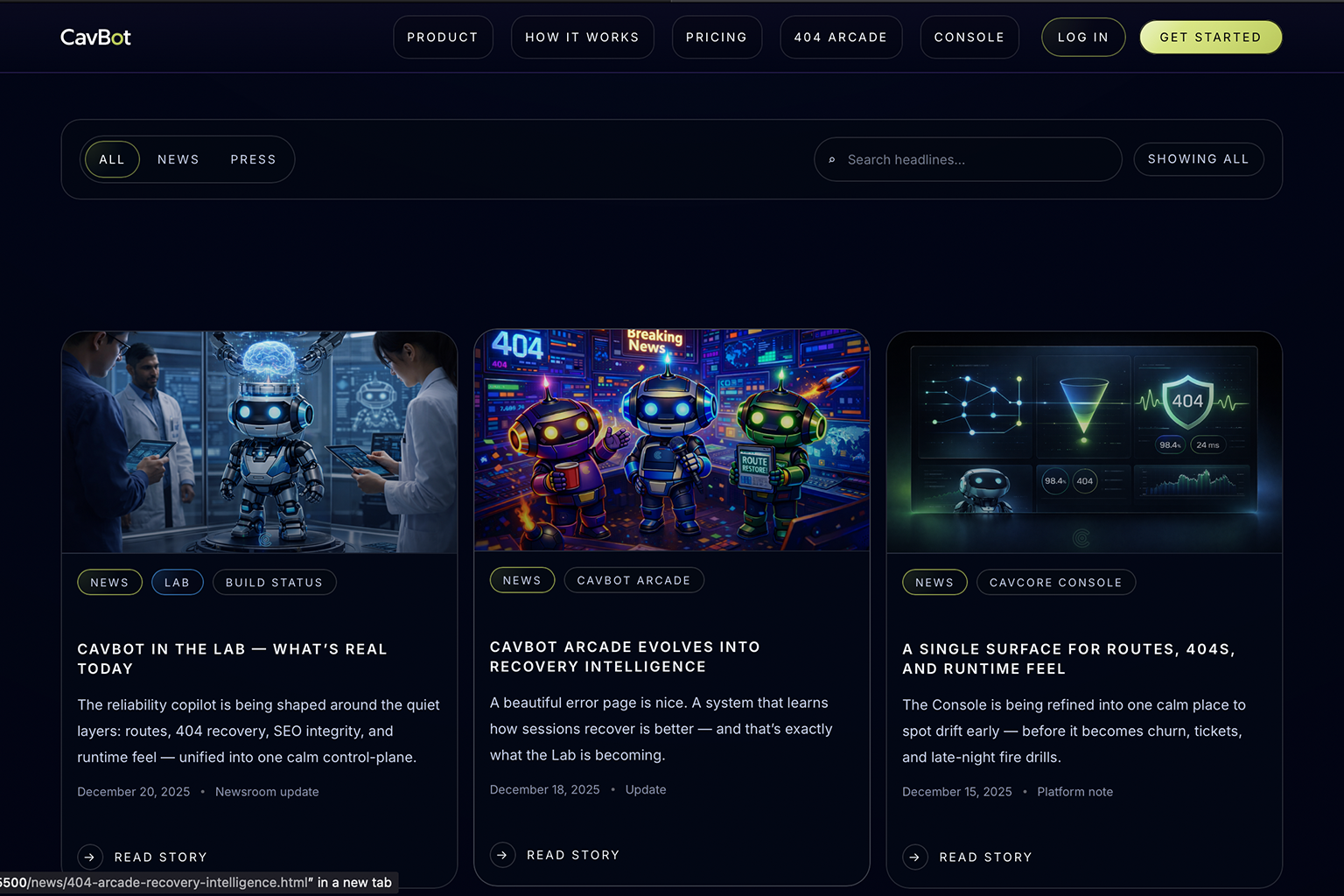Go to How It Works page
This screenshot has width=1344, height=896.
click(x=582, y=37)
